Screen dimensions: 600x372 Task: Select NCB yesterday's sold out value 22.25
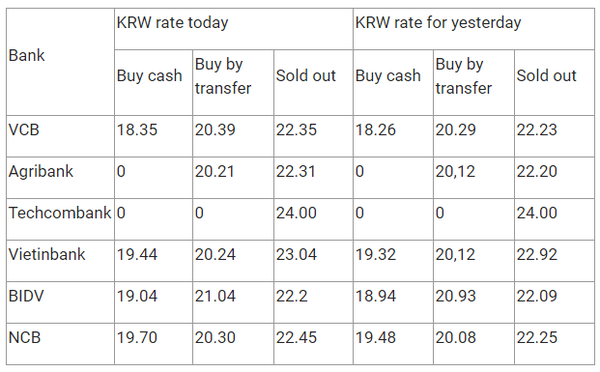[537, 338]
